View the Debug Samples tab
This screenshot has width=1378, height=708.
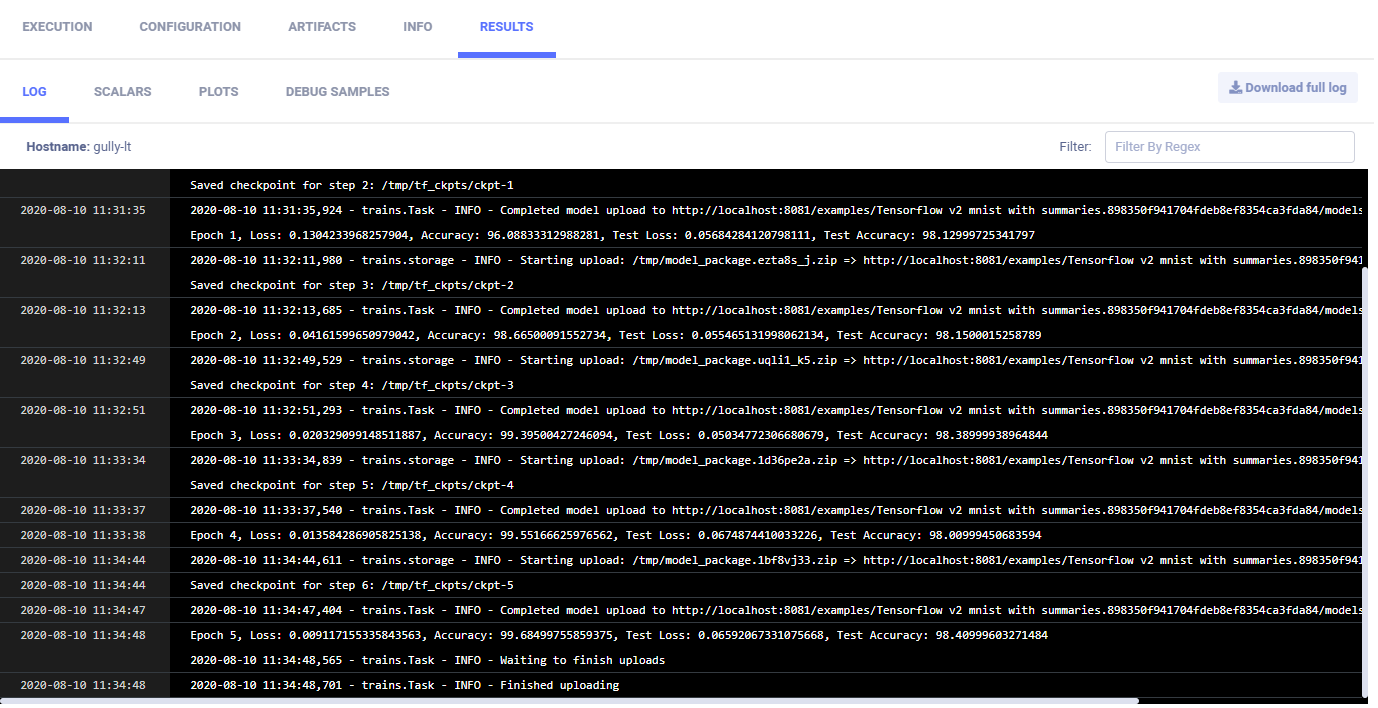coord(337,92)
